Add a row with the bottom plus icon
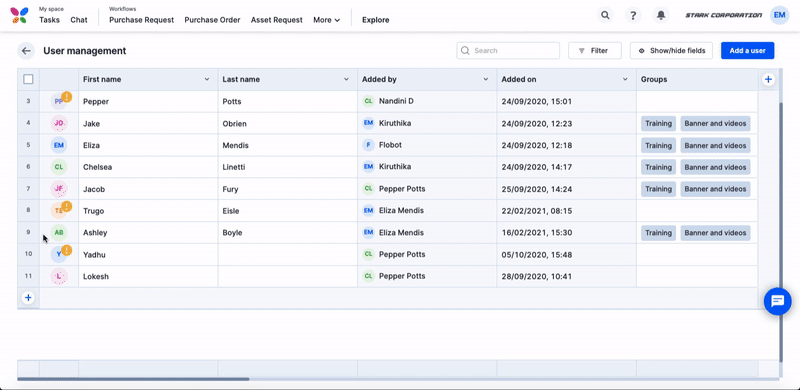The height and width of the screenshot is (390, 800). point(28,298)
